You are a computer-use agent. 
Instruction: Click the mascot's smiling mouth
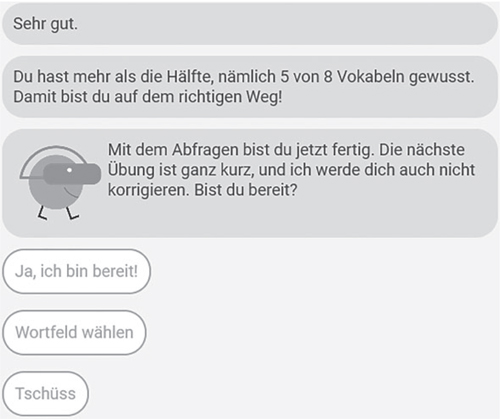(x=70, y=192)
